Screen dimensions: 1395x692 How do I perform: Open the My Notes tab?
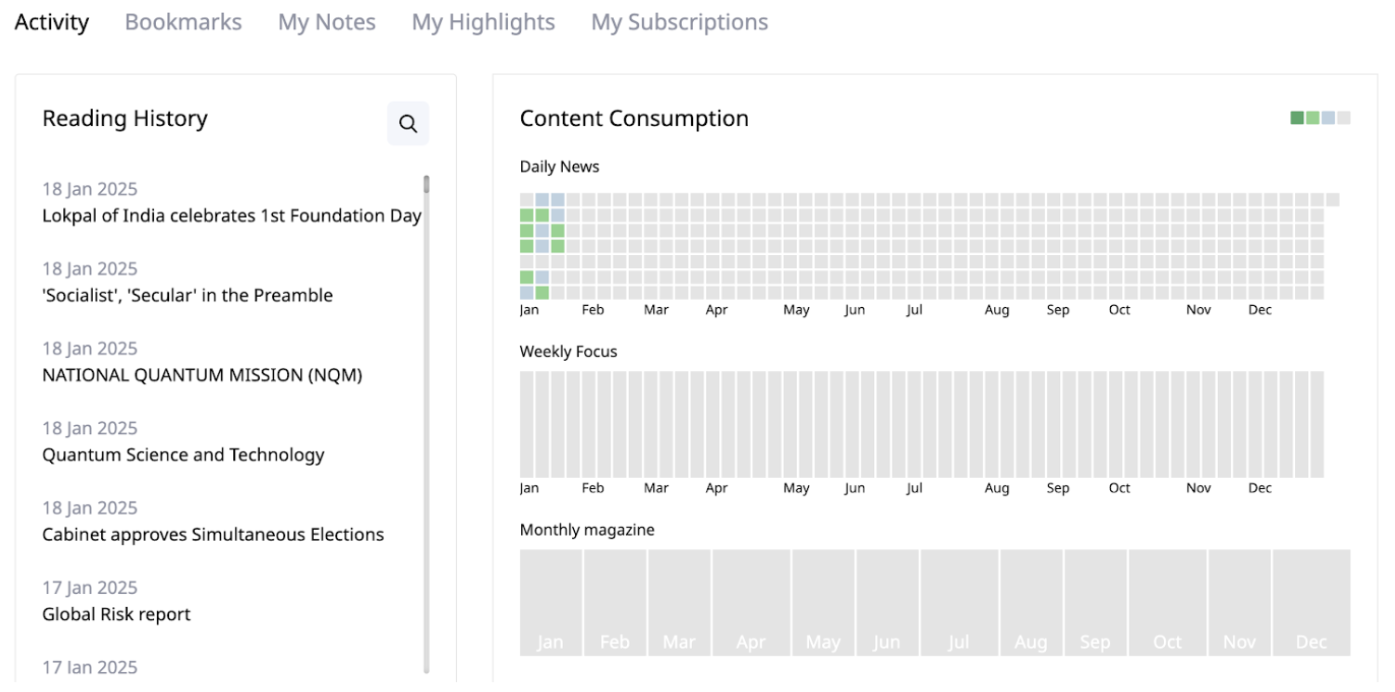[326, 22]
